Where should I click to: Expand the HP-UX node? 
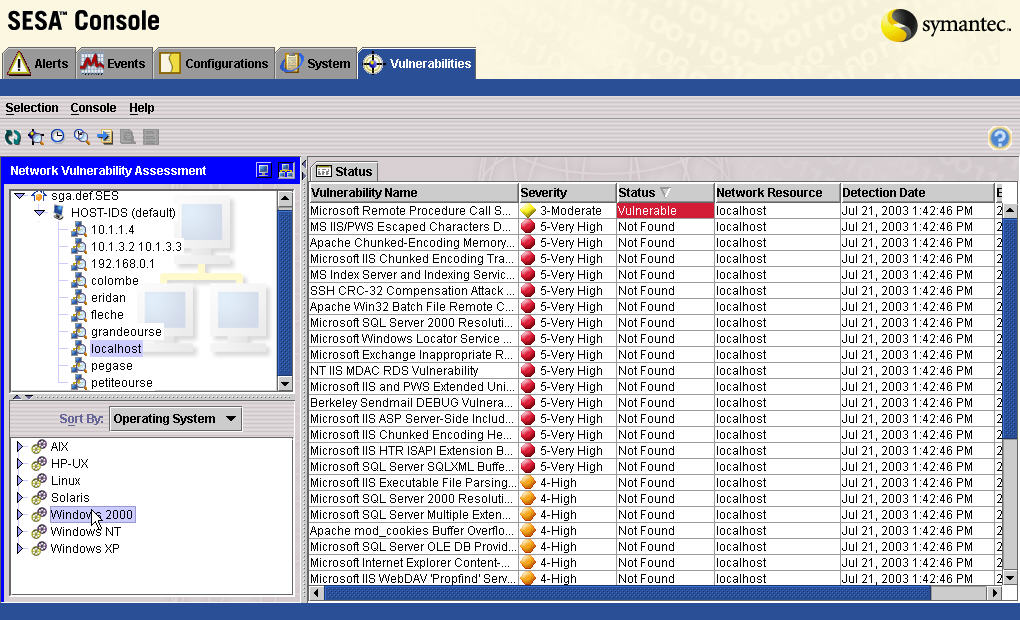point(20,463)
